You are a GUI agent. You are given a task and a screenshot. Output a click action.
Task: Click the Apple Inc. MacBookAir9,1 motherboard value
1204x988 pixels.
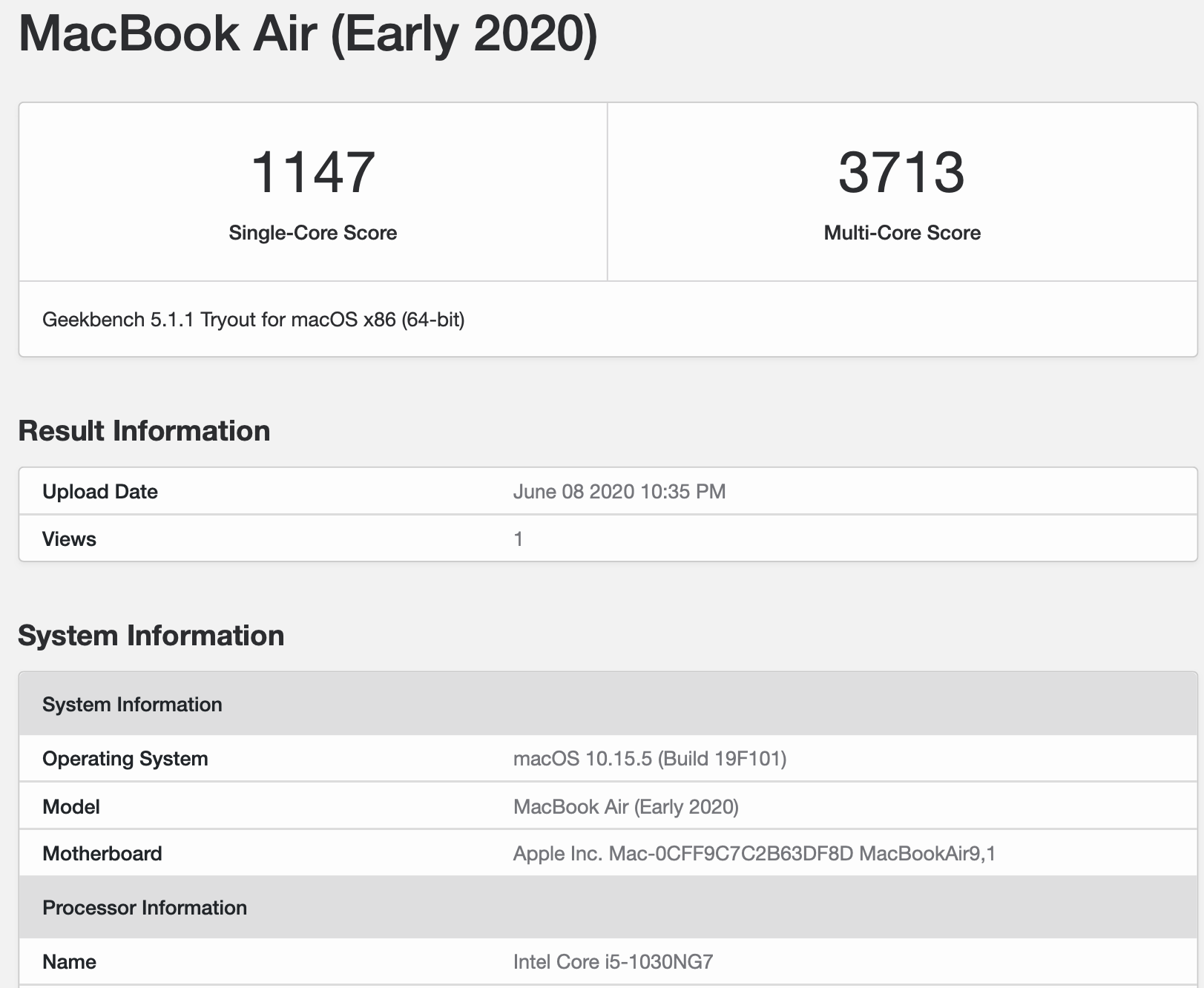[754, 854]
